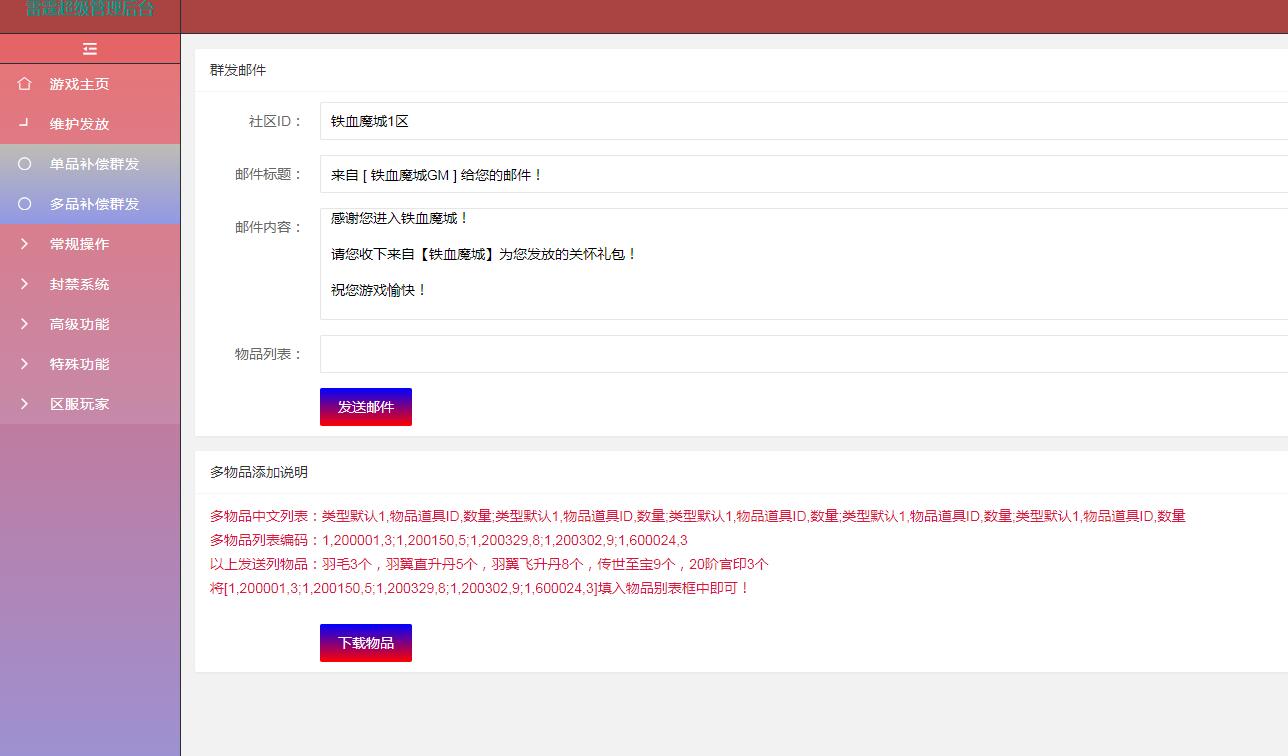This screenshot has height=756, width=1288.
Task: Expand the 常规操作 chevron
Action: pyautogui.click(x=25, y=244)
